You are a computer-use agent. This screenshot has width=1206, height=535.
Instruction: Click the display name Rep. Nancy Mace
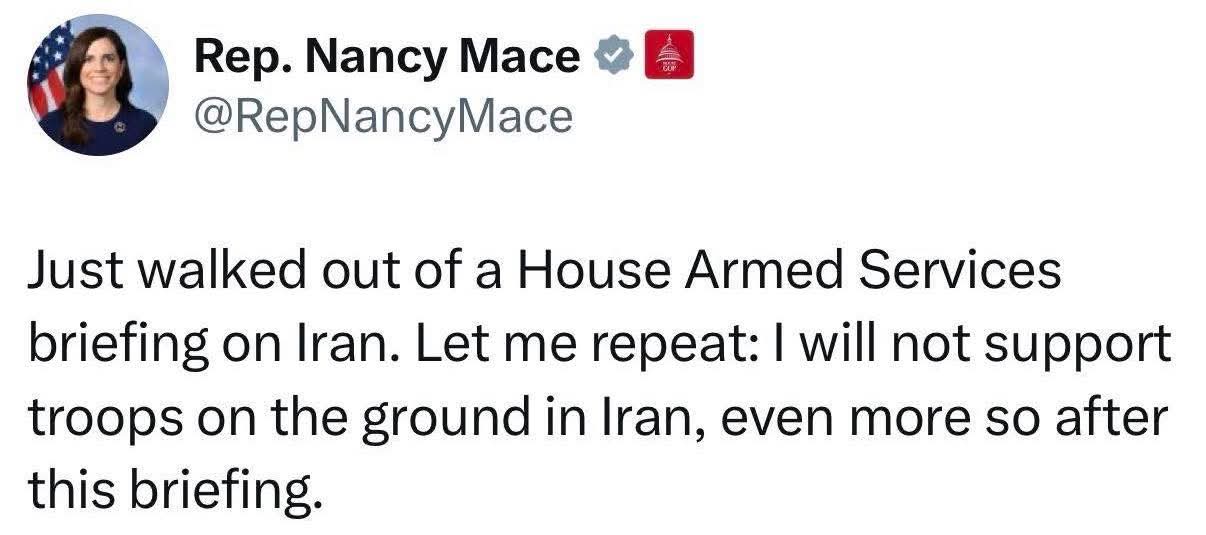(x=387, y=58)
